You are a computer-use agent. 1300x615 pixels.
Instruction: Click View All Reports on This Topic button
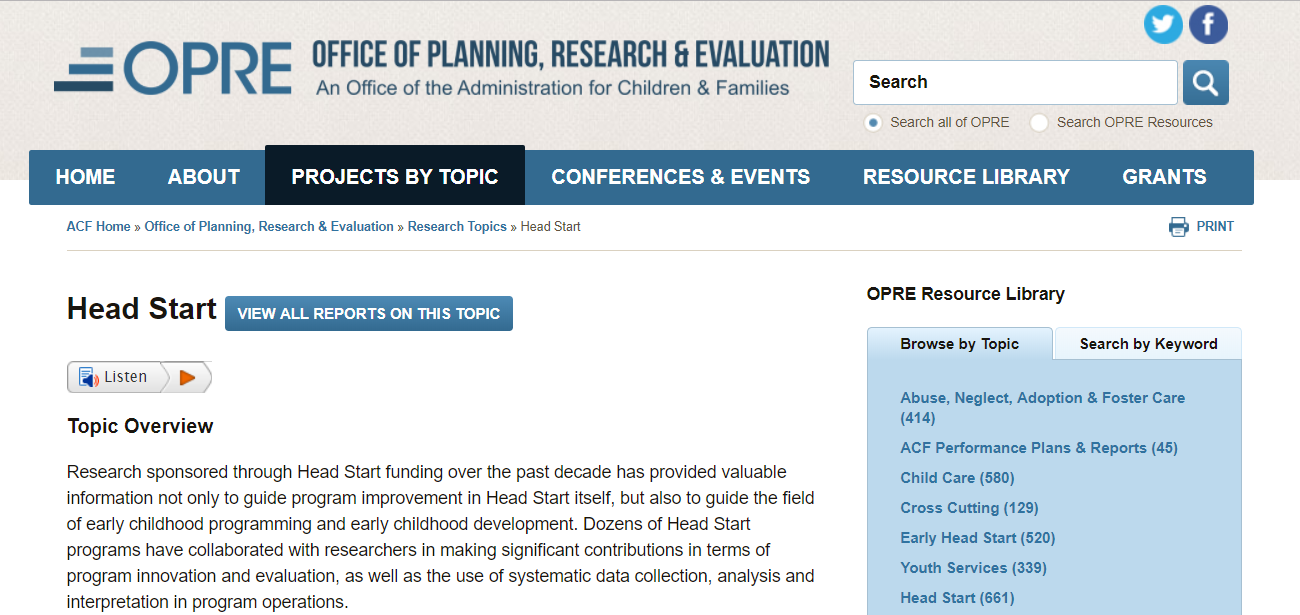[x=369, y=313]
